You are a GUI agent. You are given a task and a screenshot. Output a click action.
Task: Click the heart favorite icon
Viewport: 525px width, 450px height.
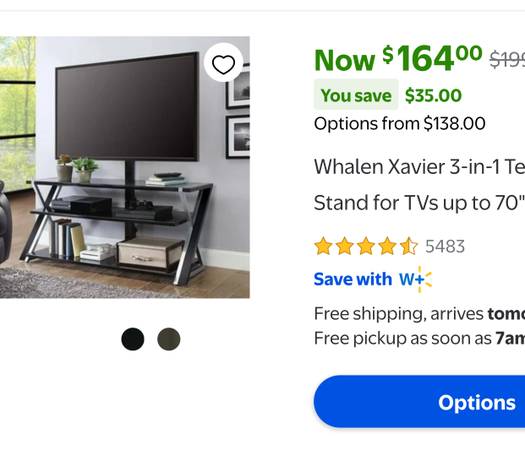[x=223, y=63]
